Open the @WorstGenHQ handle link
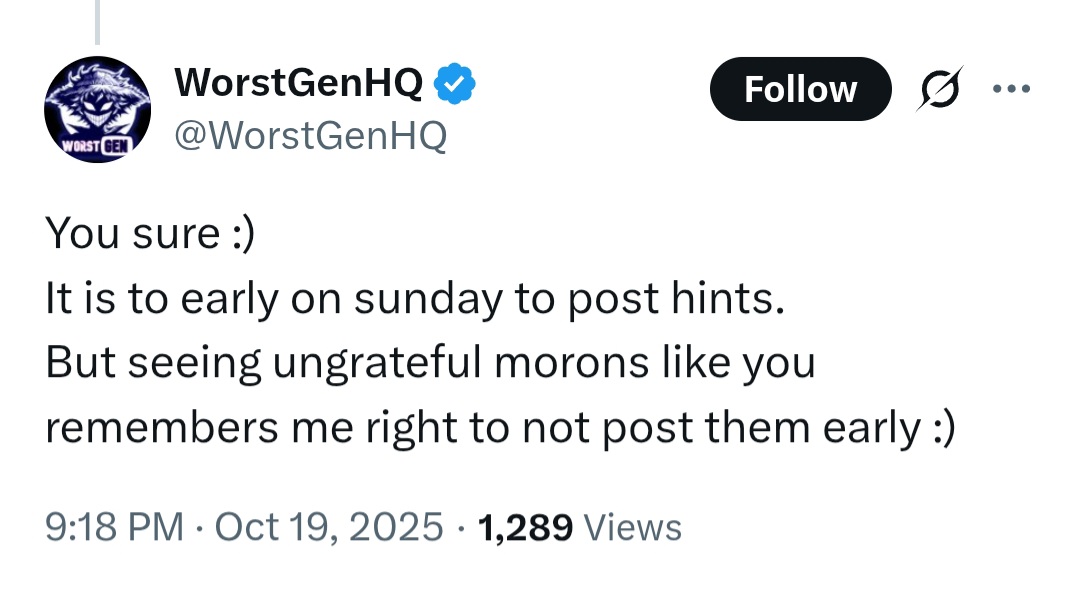 tap(310, 134)
